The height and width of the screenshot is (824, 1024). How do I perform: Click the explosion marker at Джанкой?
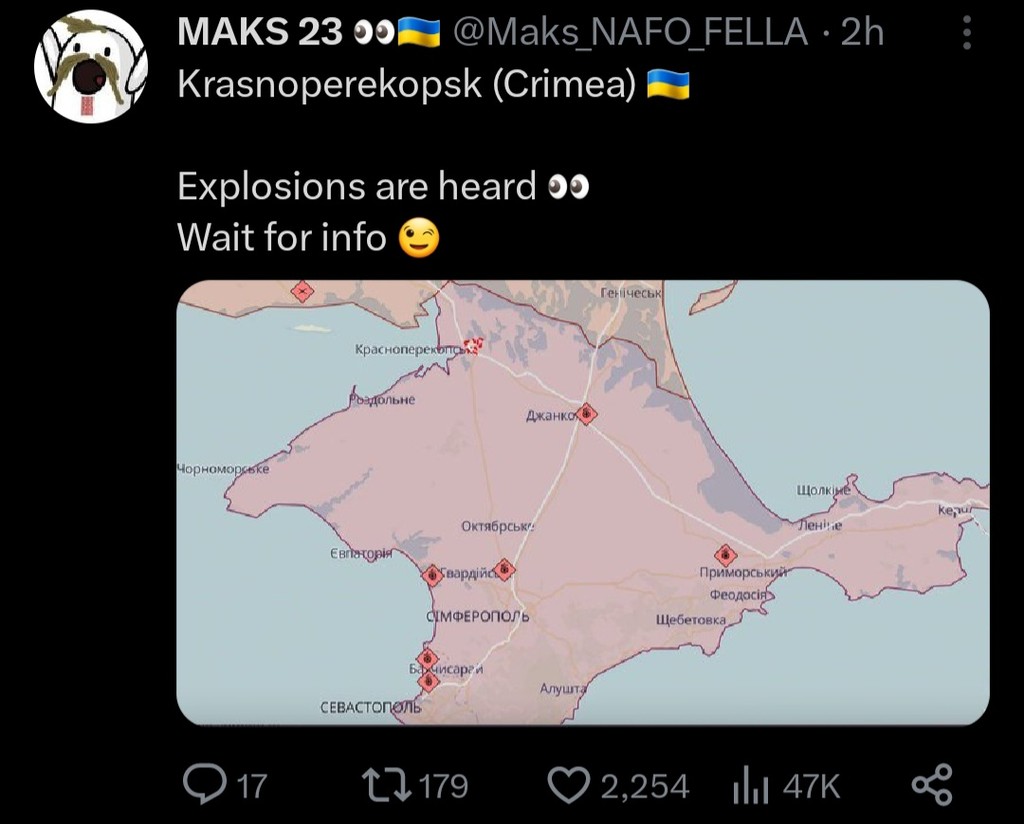point(588,413)
